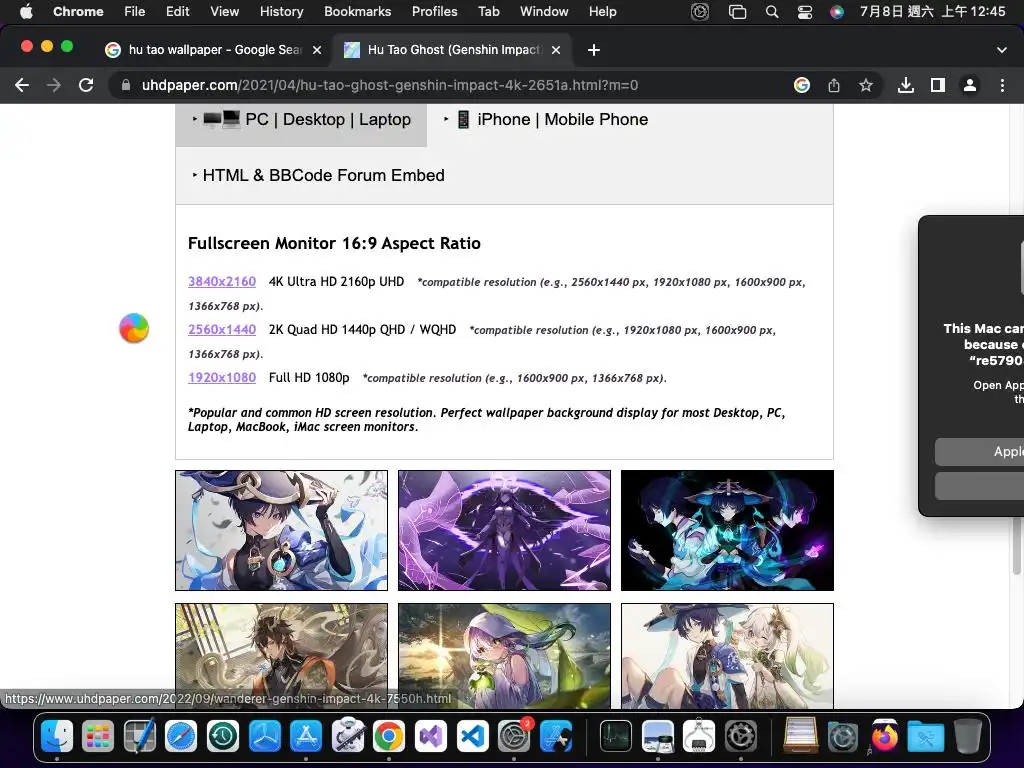Open the Tab menu
The height and width of the screenshot is (768, 1024).
pyautogui.click(x=488, y=11)
